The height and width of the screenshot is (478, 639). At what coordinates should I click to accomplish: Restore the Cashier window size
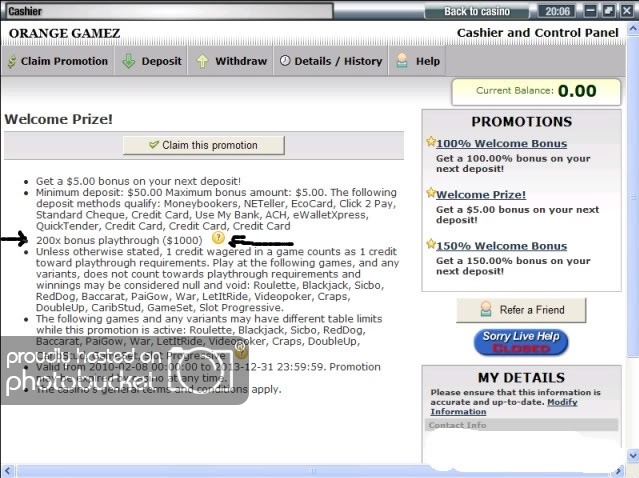click(608, 11)
